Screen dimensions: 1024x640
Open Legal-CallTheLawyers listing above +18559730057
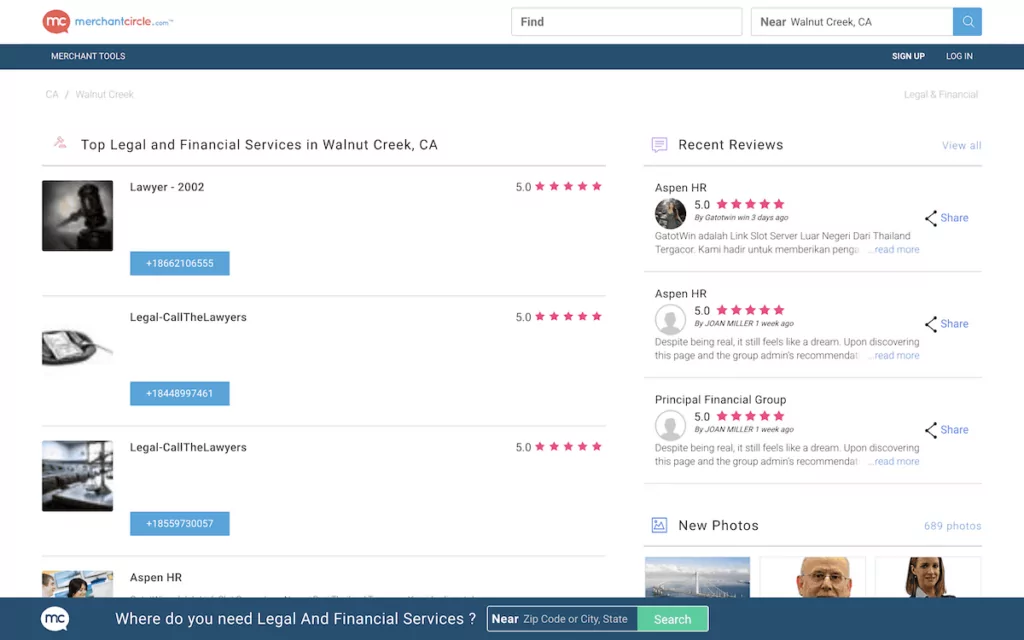tap(188, 447)
